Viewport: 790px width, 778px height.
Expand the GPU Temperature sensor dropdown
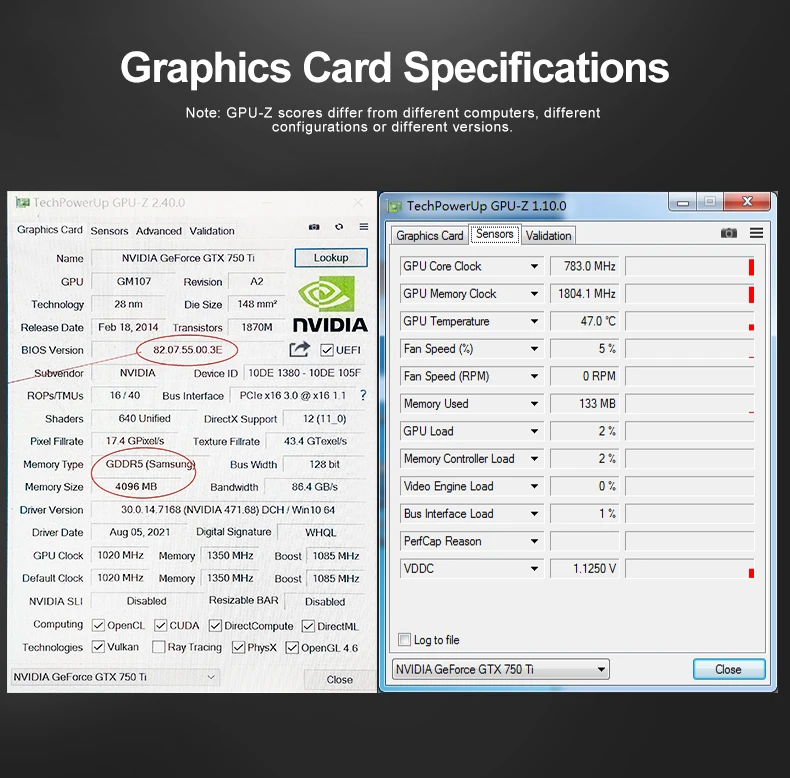[x=534, y=321]
